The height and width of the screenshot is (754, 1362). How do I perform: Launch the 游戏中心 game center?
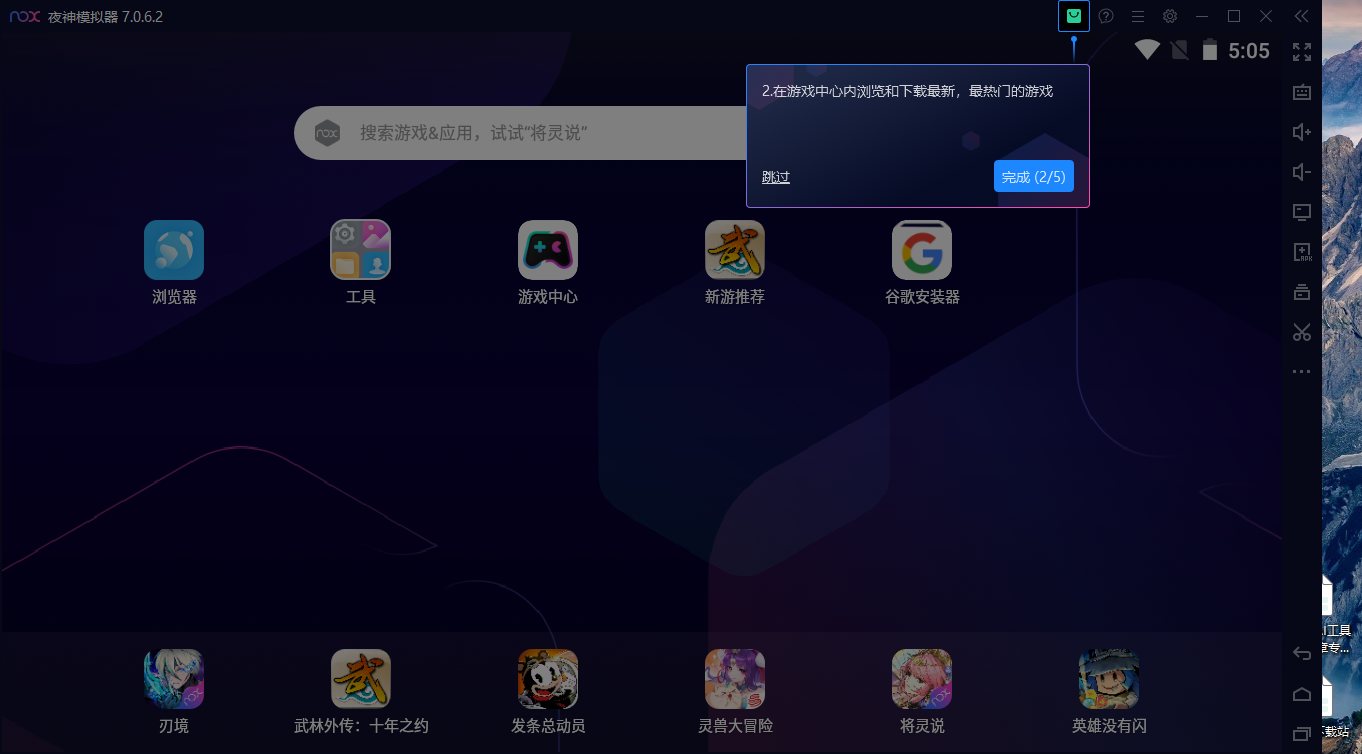tap(548, 250)
